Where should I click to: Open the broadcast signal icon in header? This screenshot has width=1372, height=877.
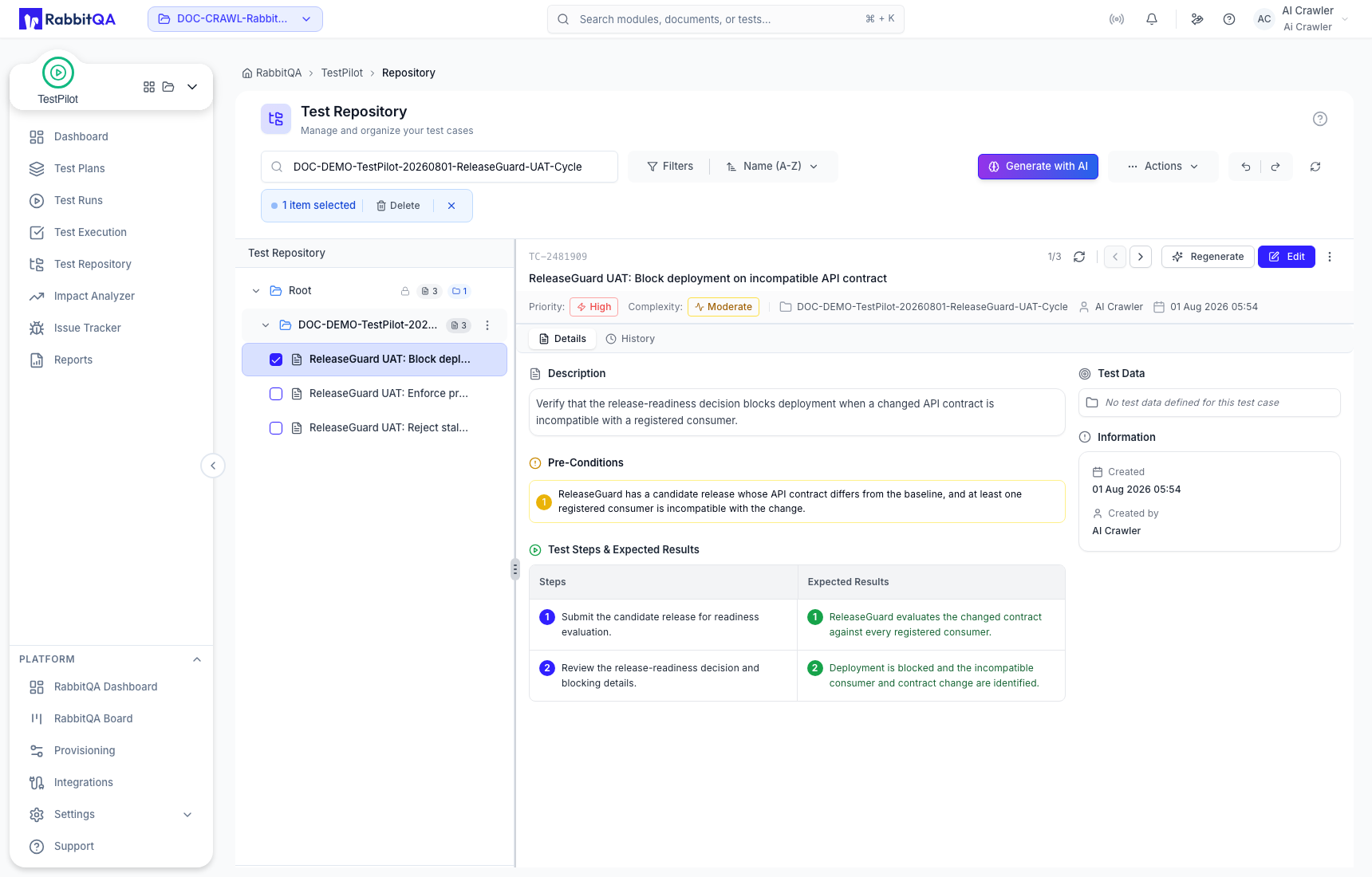tap(1117, 19)
